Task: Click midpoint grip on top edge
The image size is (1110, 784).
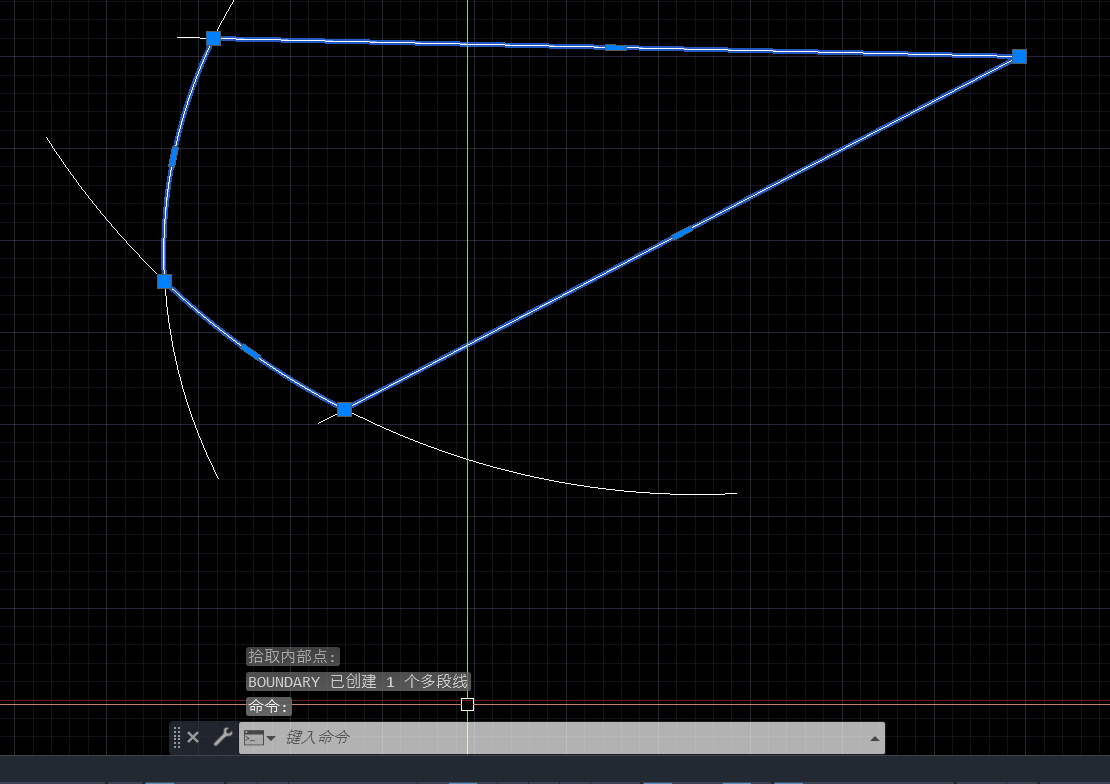Action: [x=615, y=47]
